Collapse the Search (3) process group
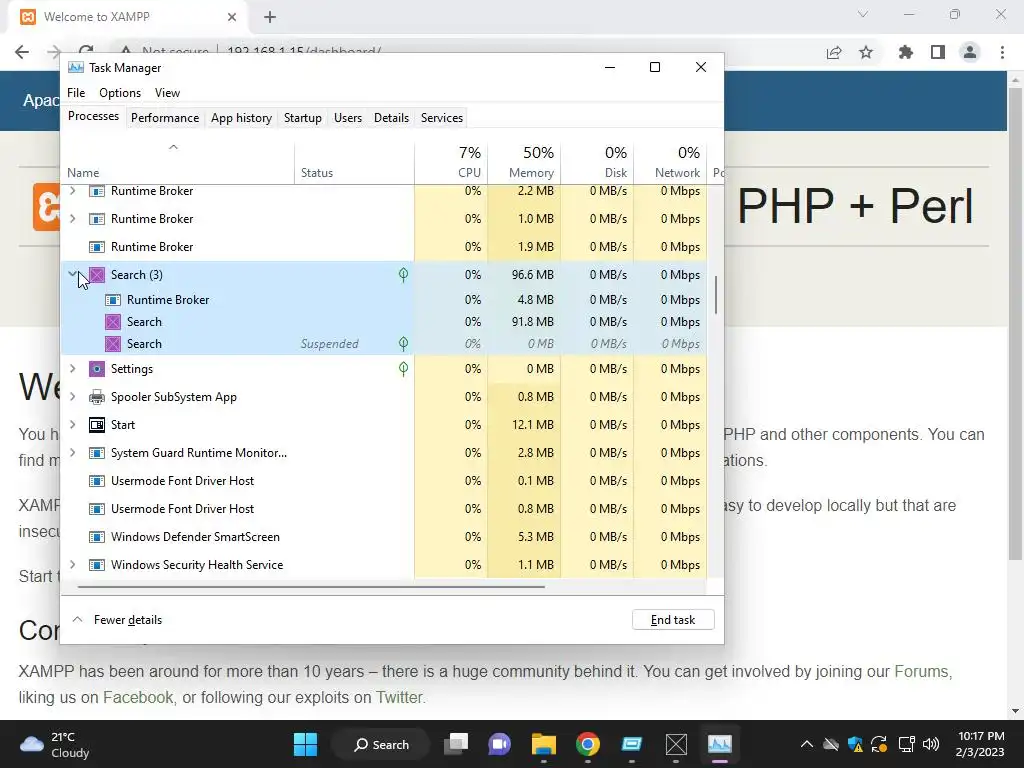 pyautogui.click(x=72, y=274)
